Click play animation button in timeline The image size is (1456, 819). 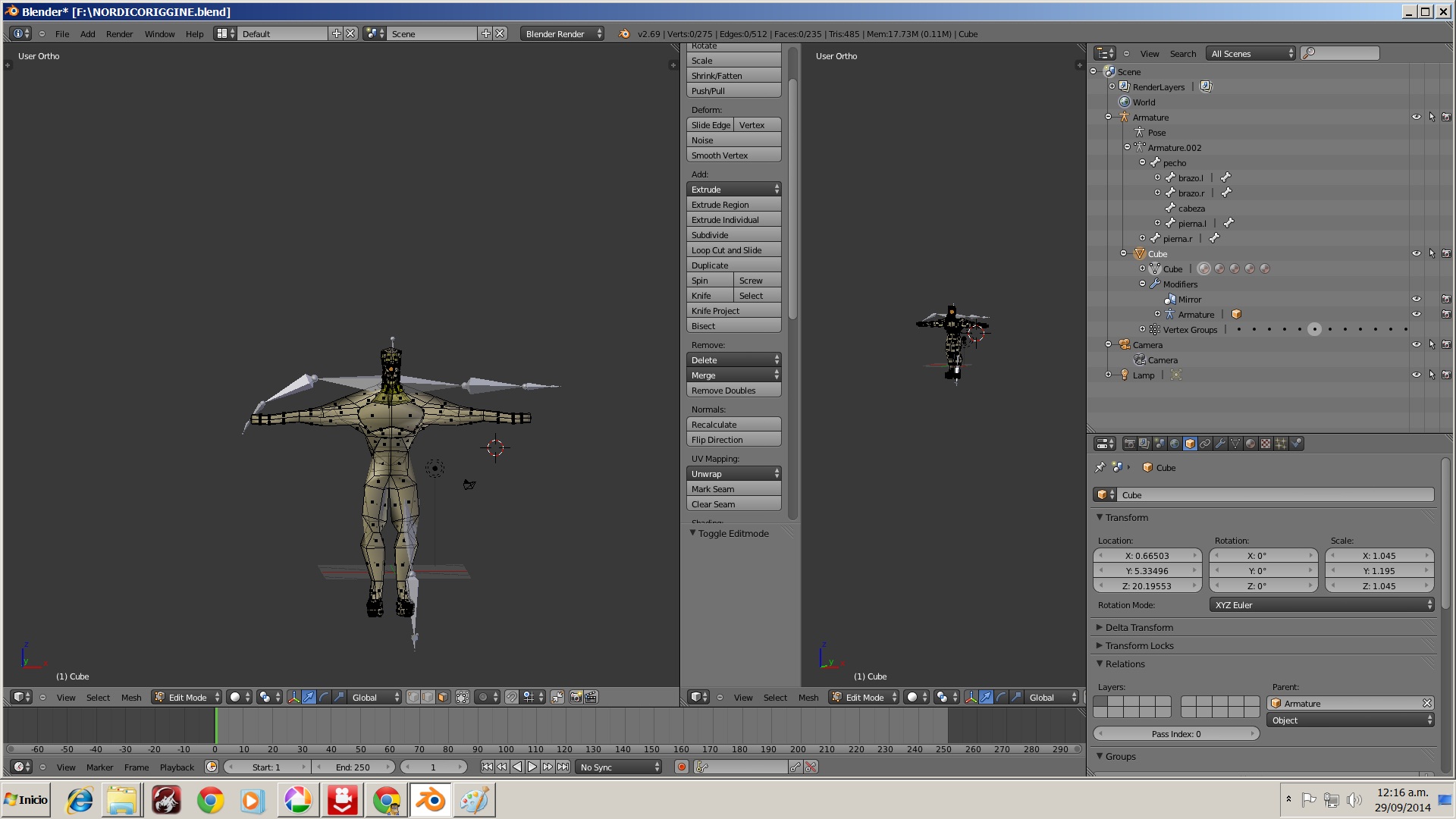pyautogui.click(x=532, y=767)
